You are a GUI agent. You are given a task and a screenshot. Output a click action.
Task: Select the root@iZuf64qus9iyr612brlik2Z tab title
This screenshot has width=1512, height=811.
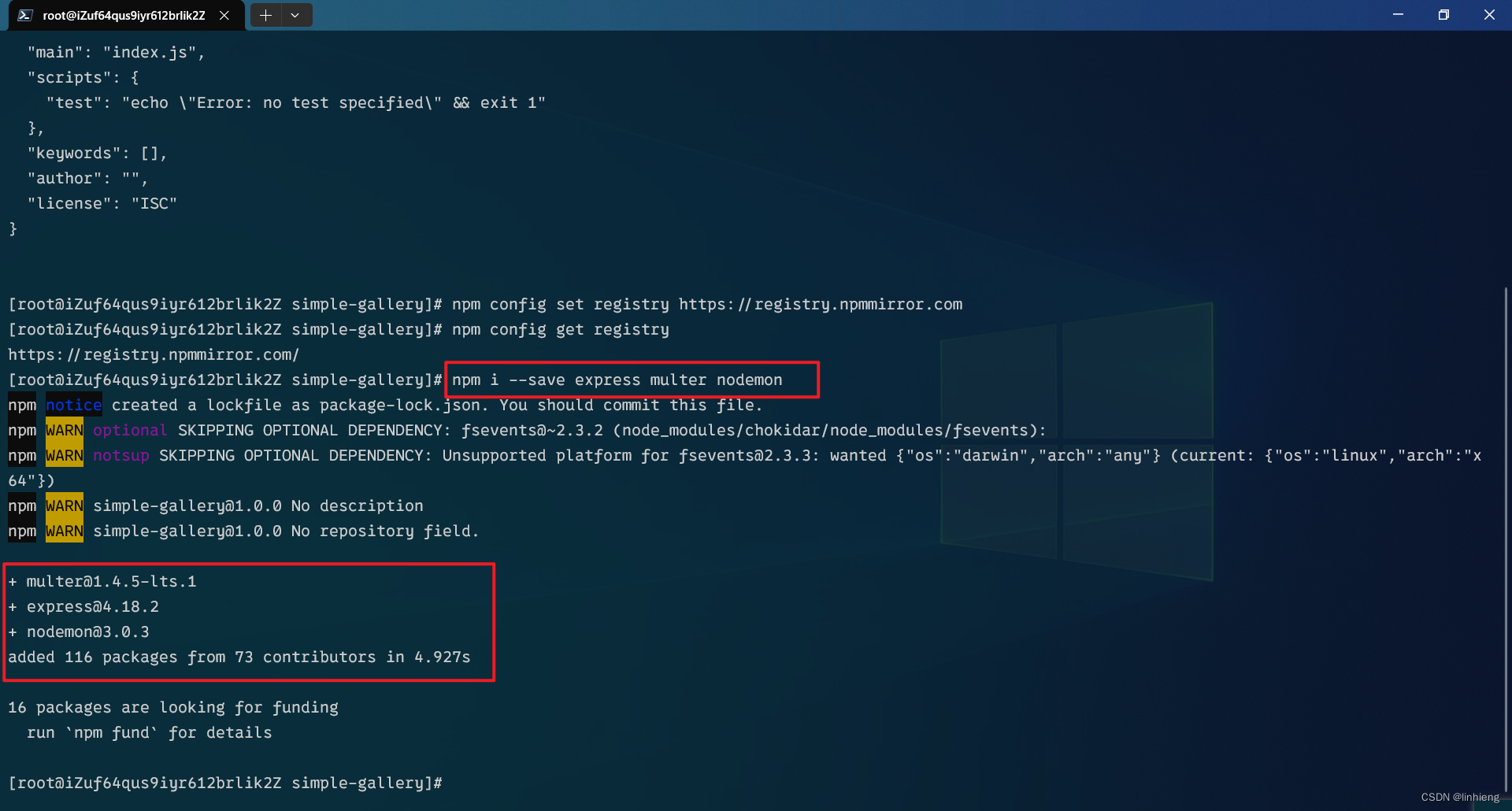124,15
